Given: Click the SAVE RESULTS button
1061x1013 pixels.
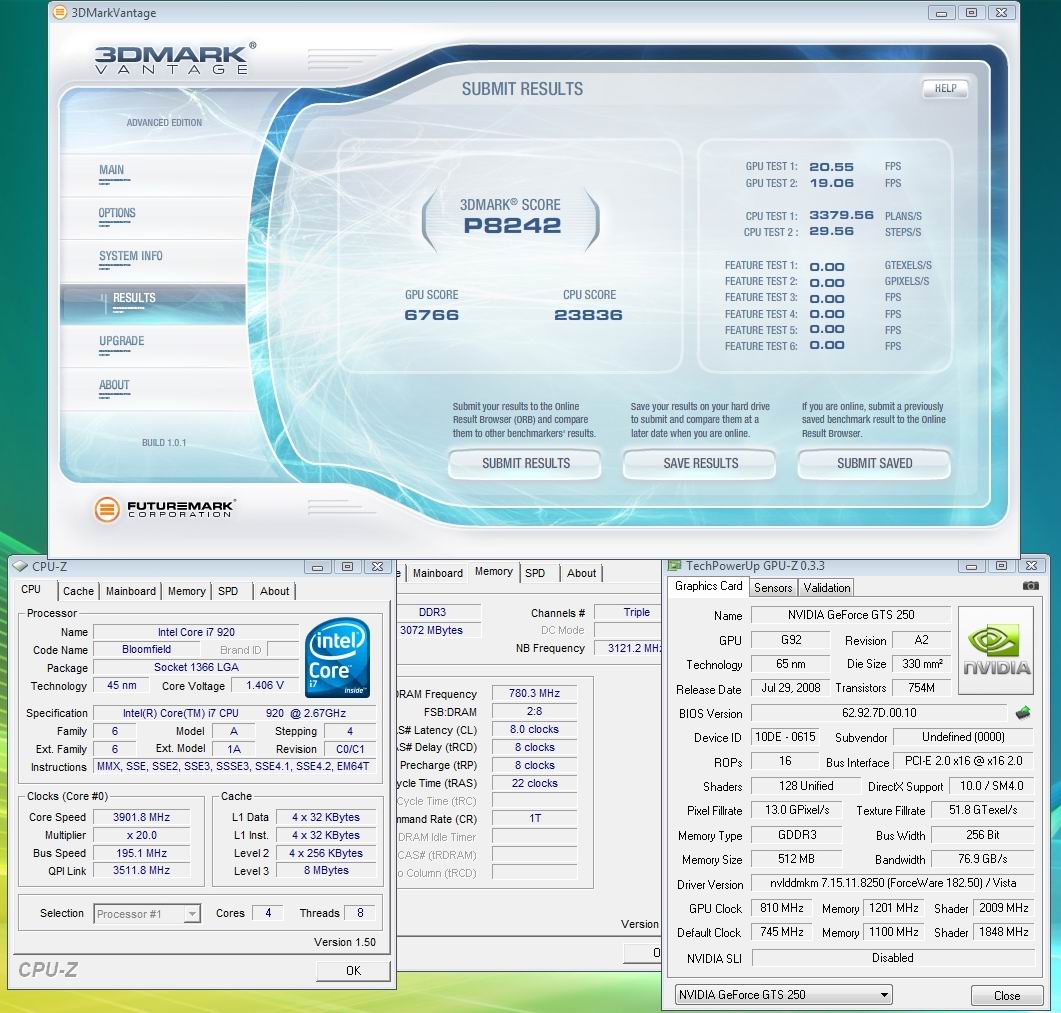Looking at the screenshot, I should pos(700,464).
